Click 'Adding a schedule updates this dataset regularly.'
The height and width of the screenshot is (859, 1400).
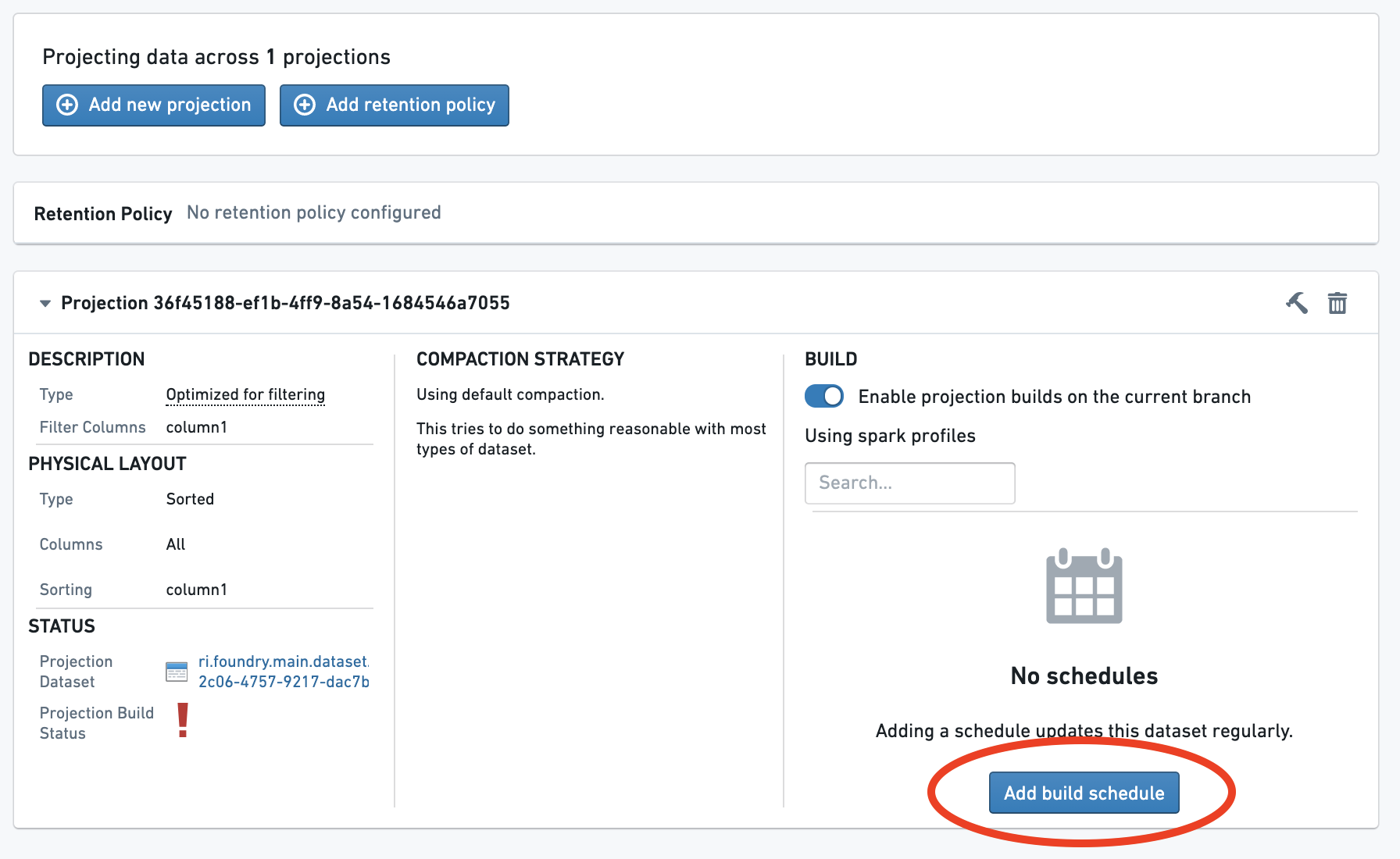[x=1084, y=731]
